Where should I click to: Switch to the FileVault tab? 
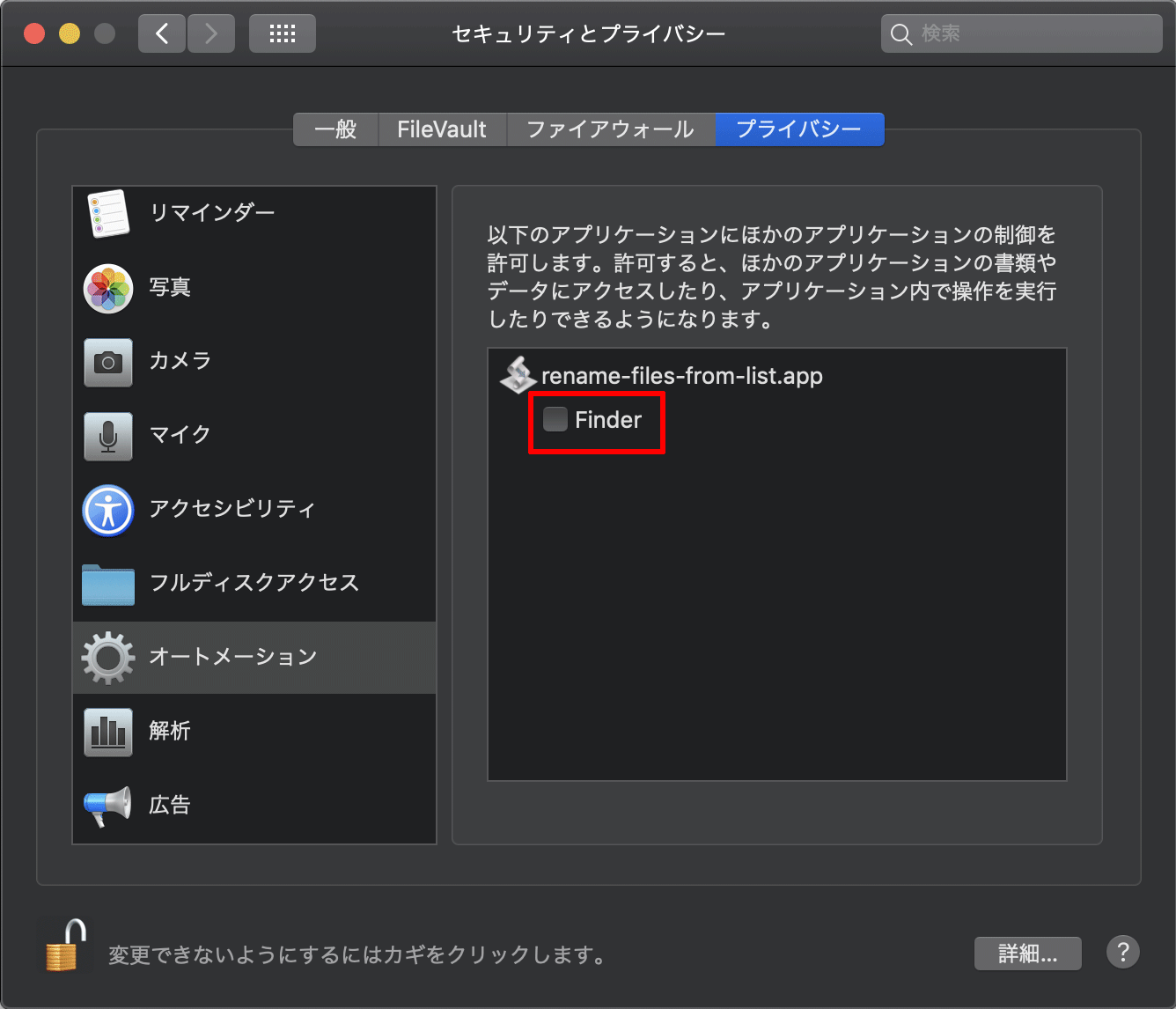coord(442,129)
